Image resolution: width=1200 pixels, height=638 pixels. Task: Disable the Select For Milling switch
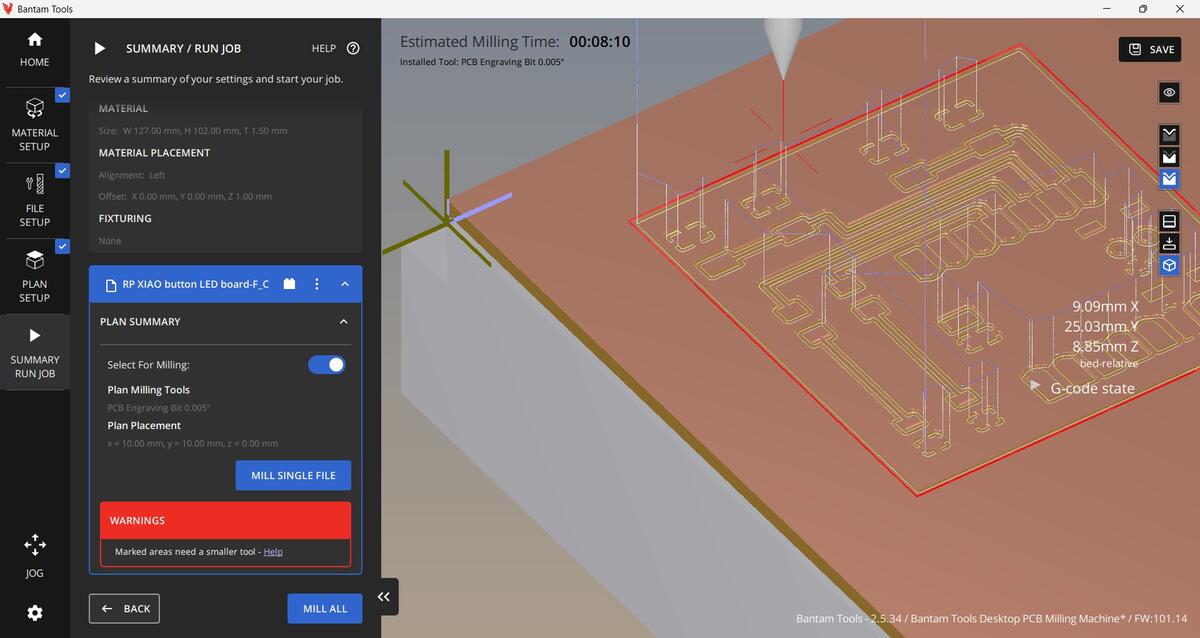(x=327, y=365)
